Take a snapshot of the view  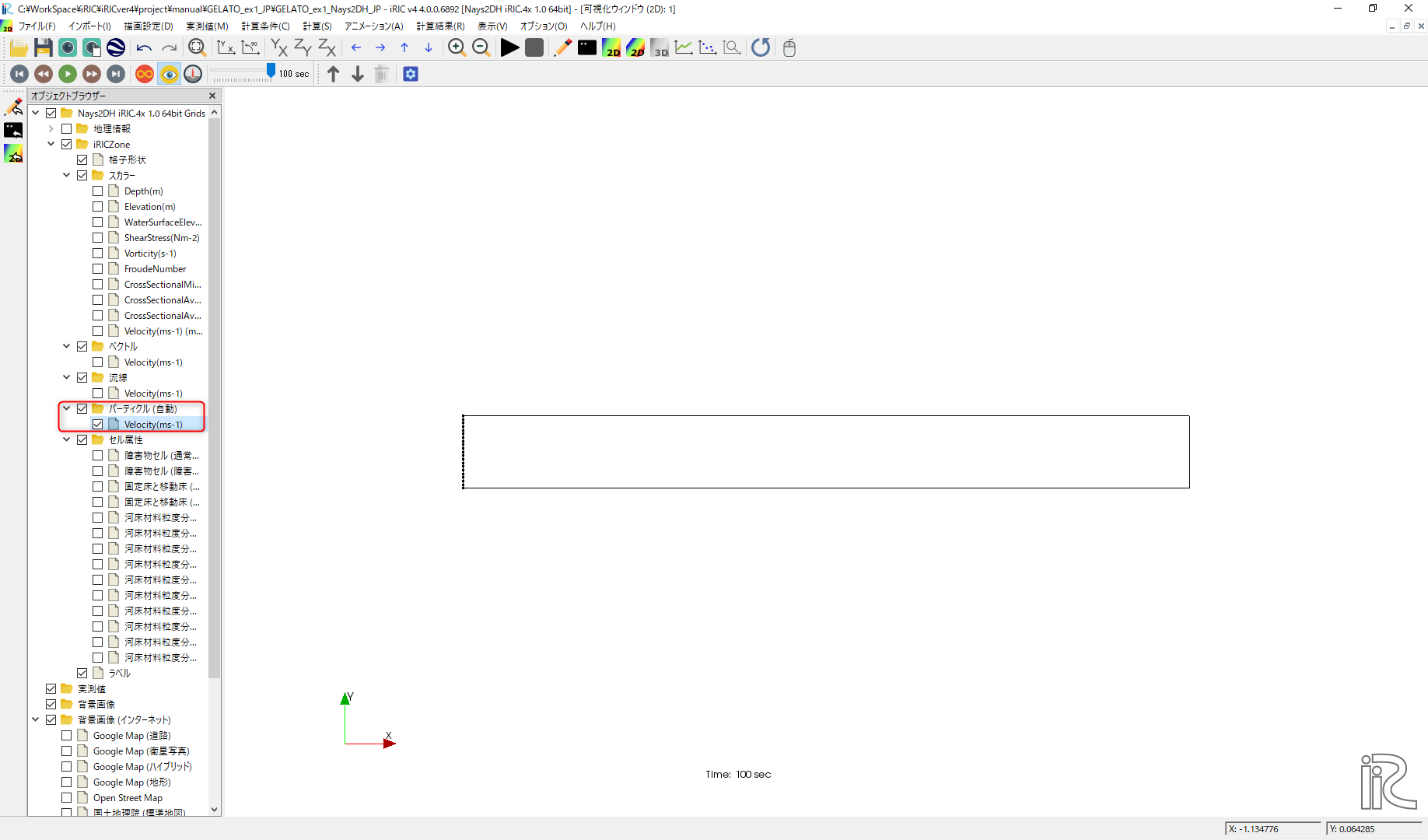pos(68,48)
